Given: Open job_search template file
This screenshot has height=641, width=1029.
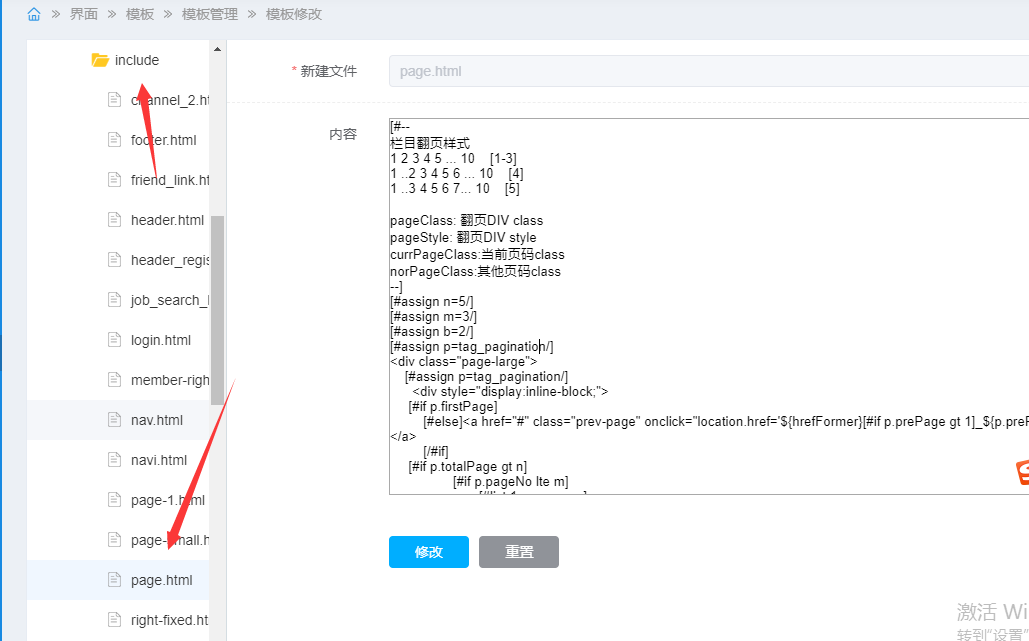Looking at the screenshot, I should point(170,300).
